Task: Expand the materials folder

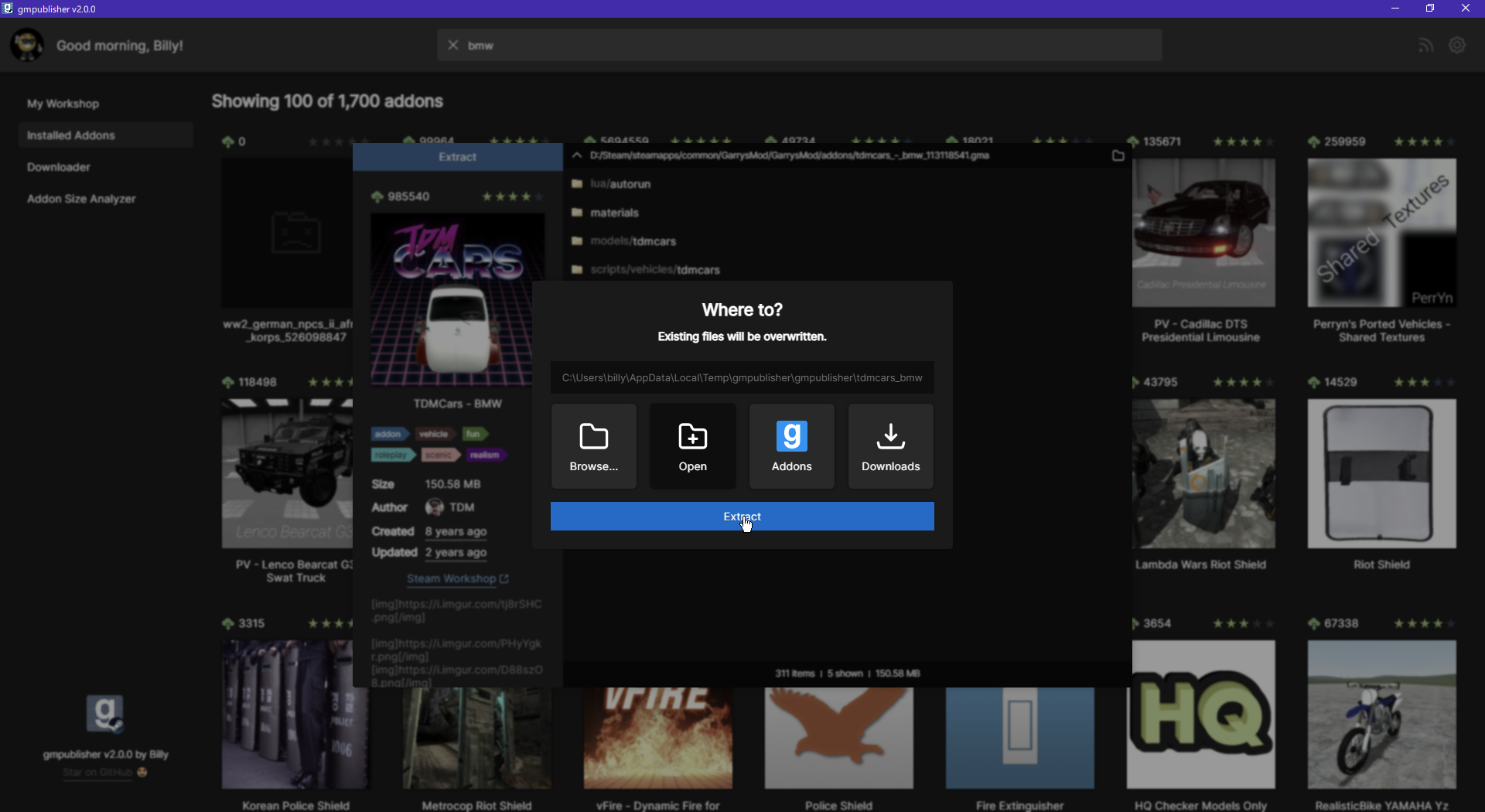Action: 614,212
